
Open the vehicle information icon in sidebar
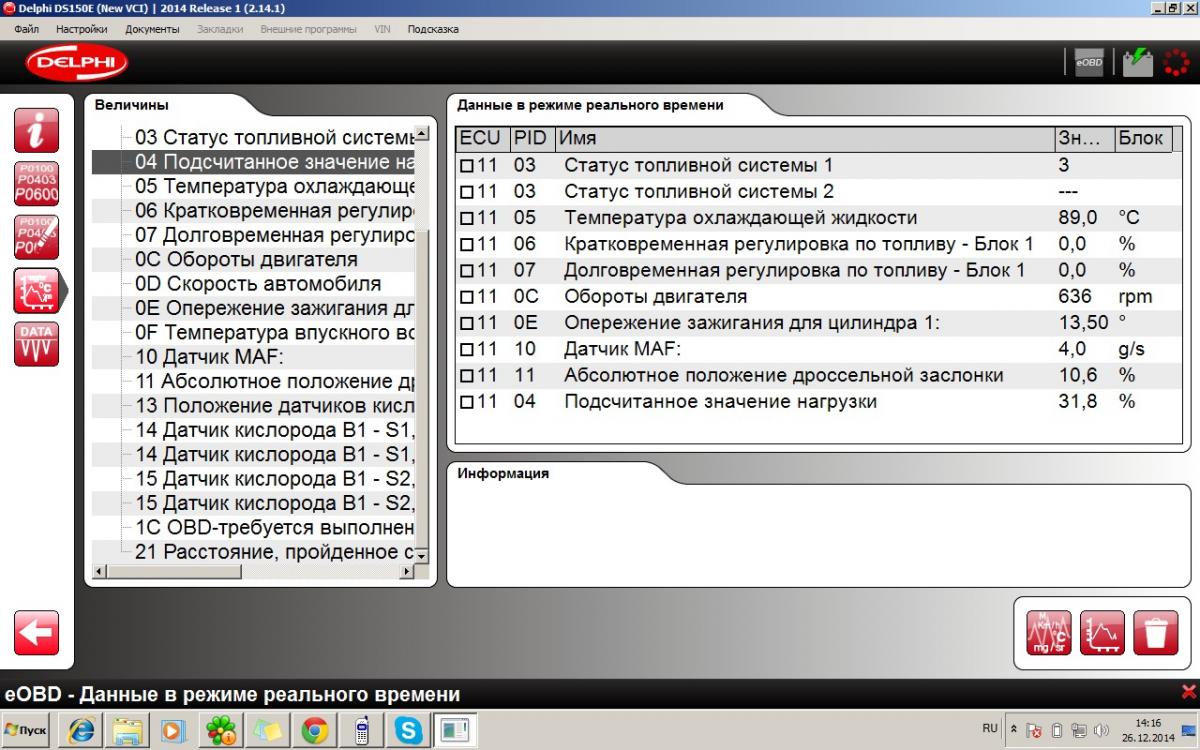point(36,130)
